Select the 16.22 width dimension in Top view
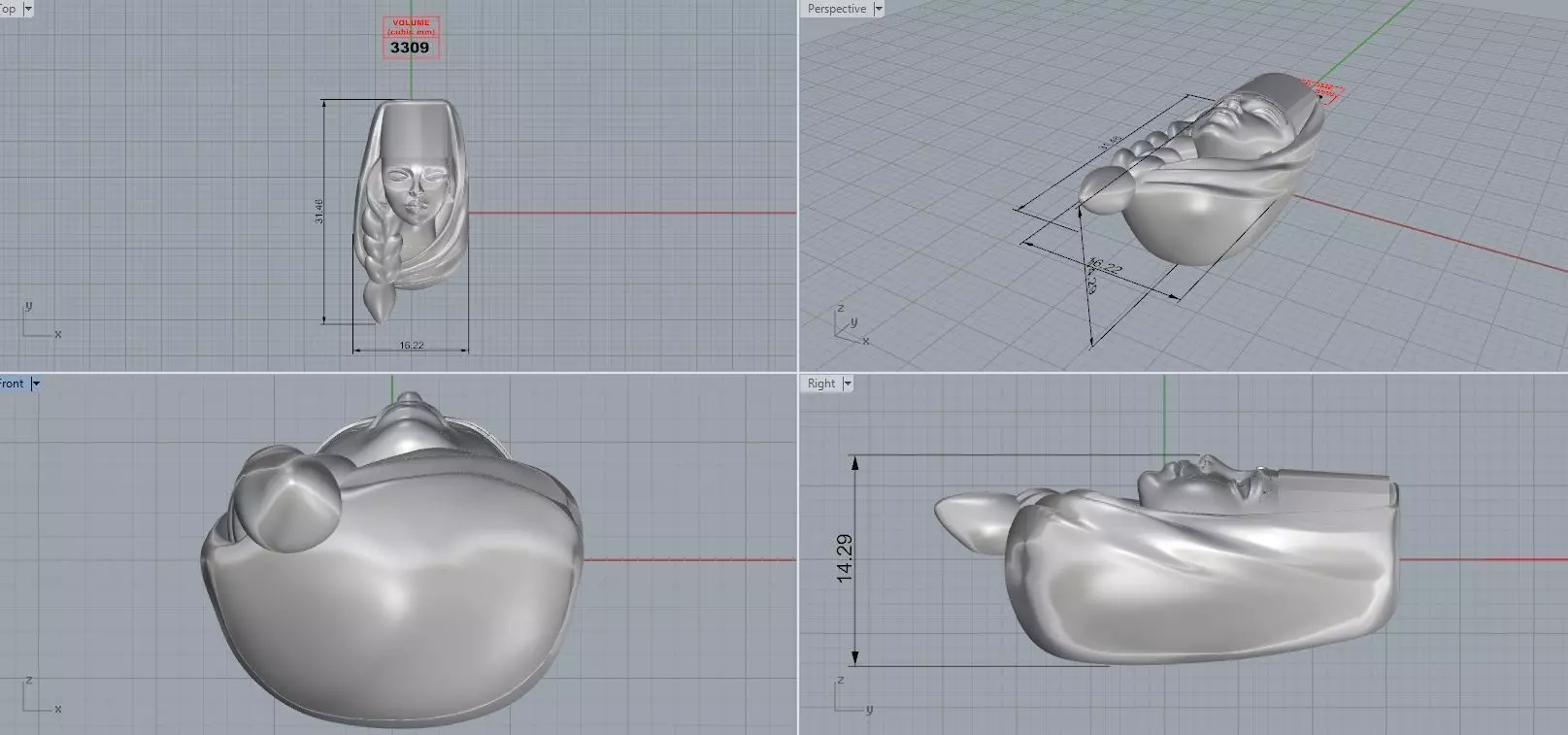This screenshot has height=735, width=1568. (x=411, y=345)
